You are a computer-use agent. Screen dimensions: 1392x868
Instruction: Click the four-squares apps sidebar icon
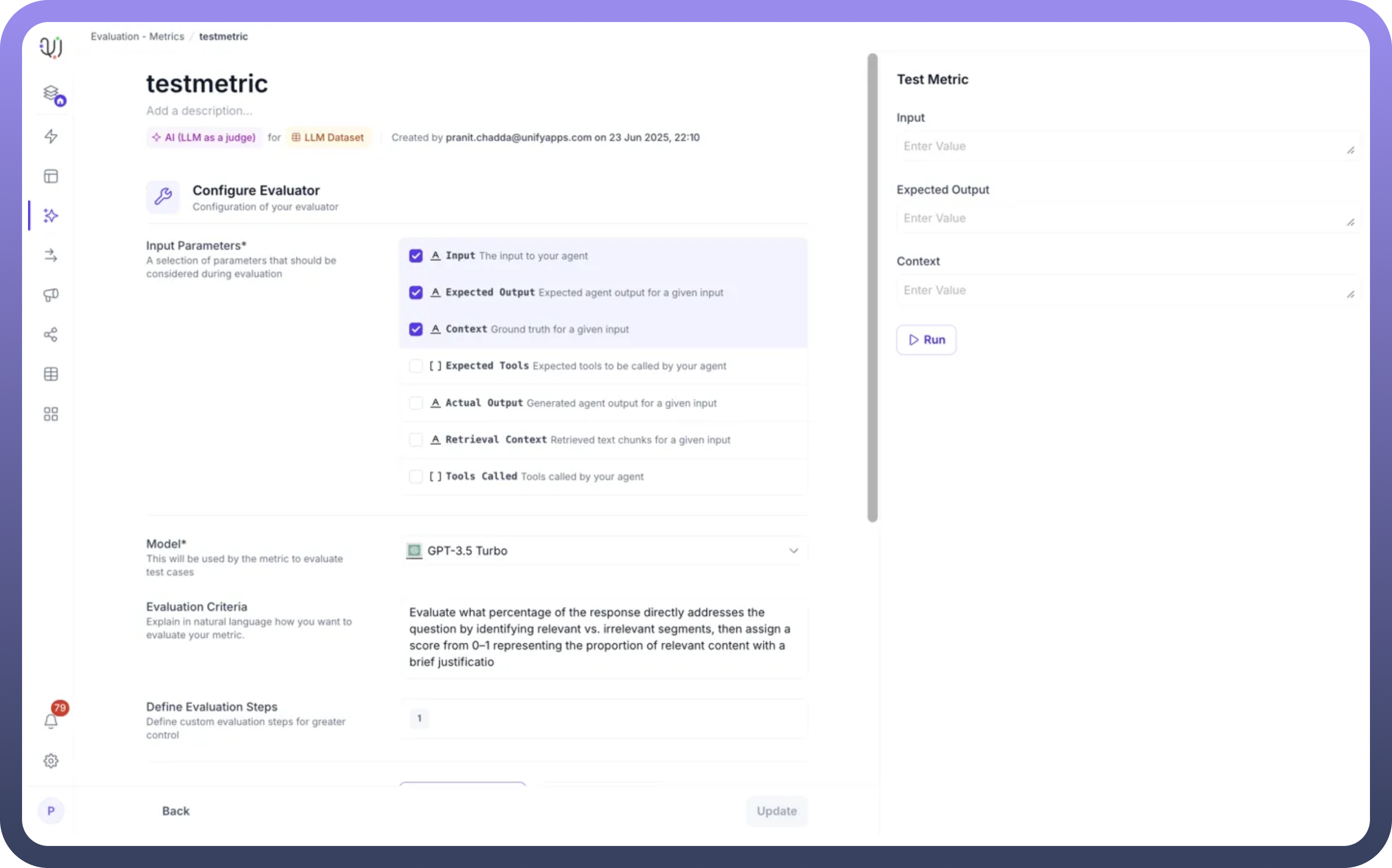pyautogui.click(x=51, y=414)
